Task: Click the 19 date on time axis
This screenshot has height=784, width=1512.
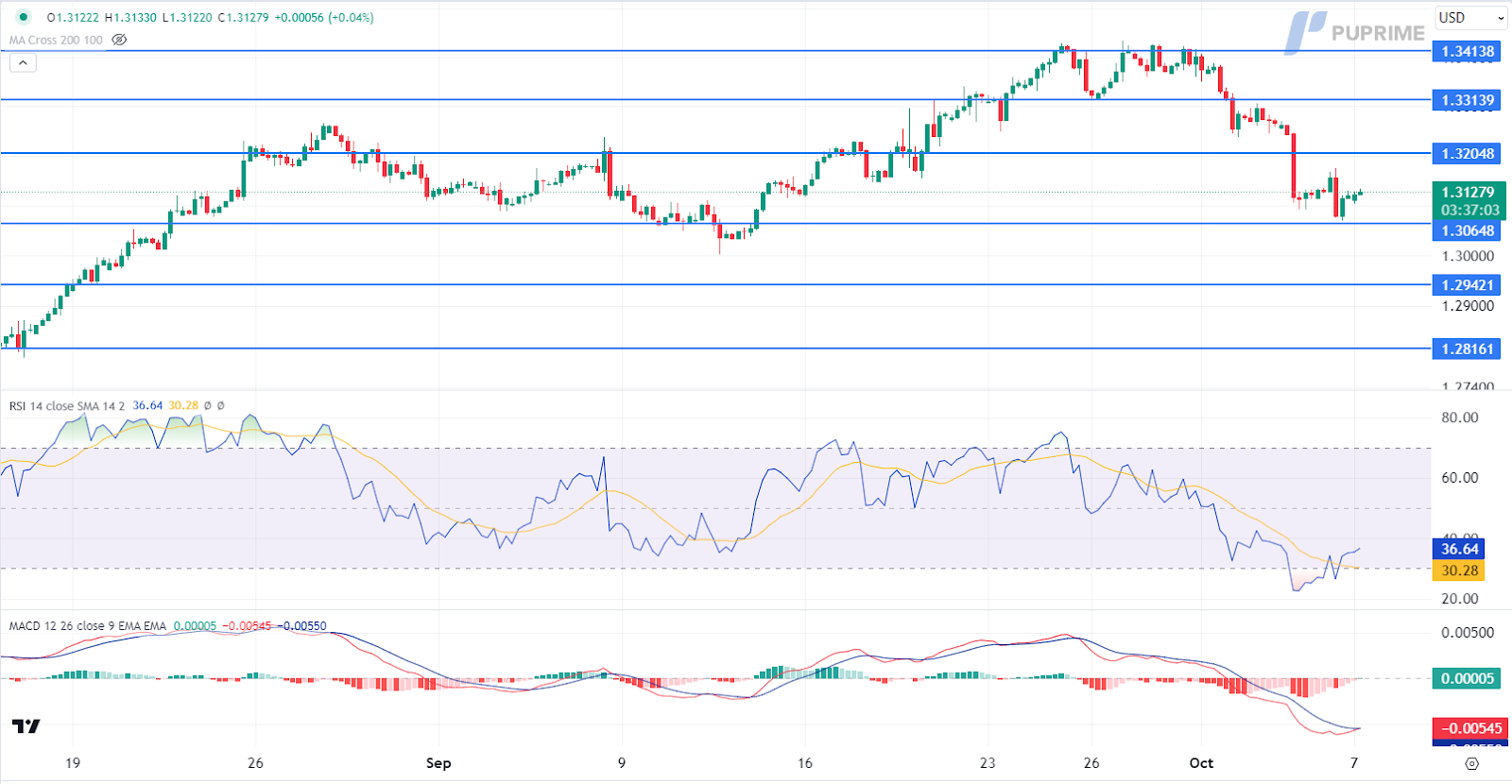Action: point(73,763)
